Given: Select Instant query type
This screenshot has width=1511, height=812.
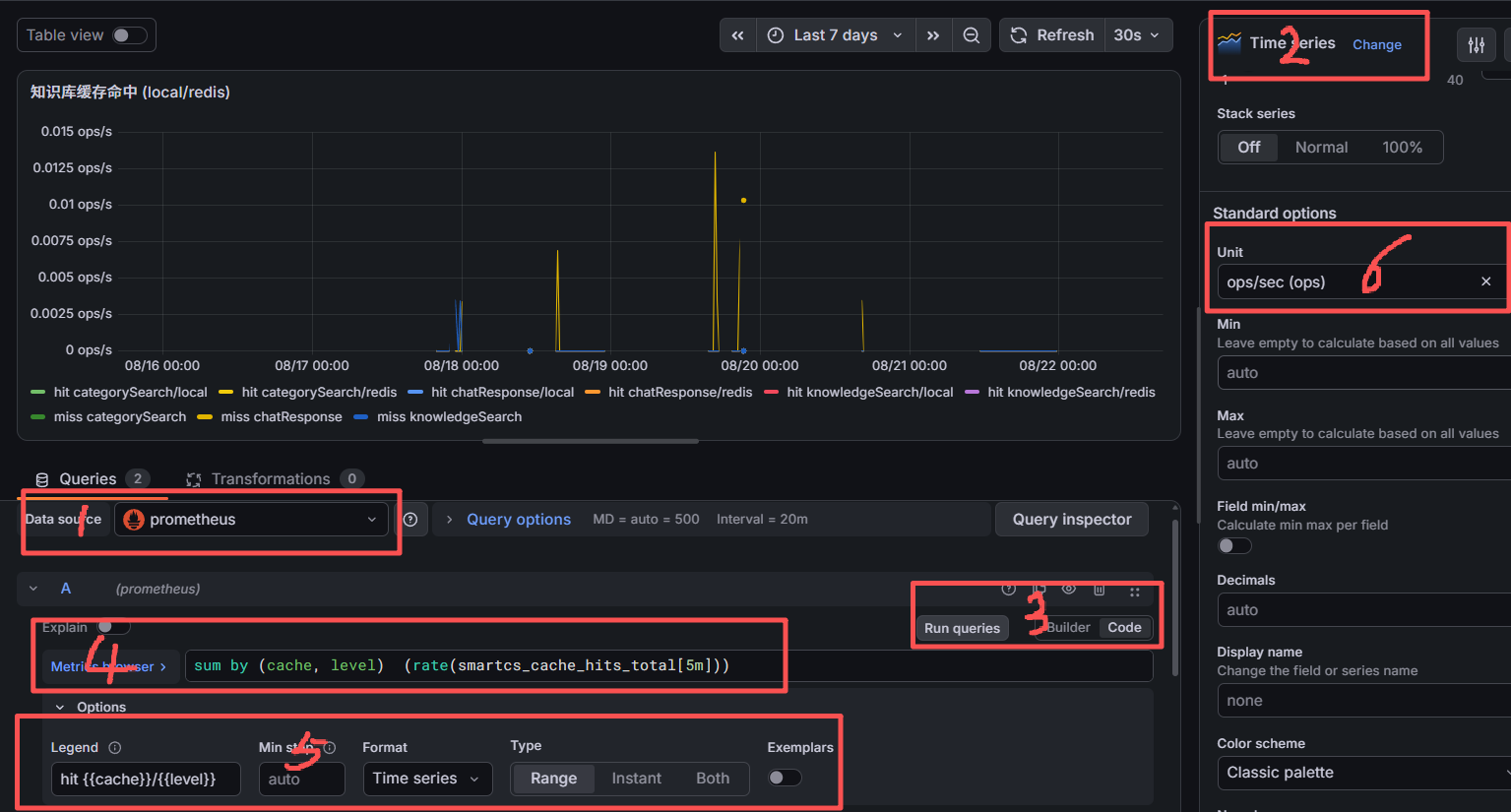Looking at the screenshot, I should 636,779.
